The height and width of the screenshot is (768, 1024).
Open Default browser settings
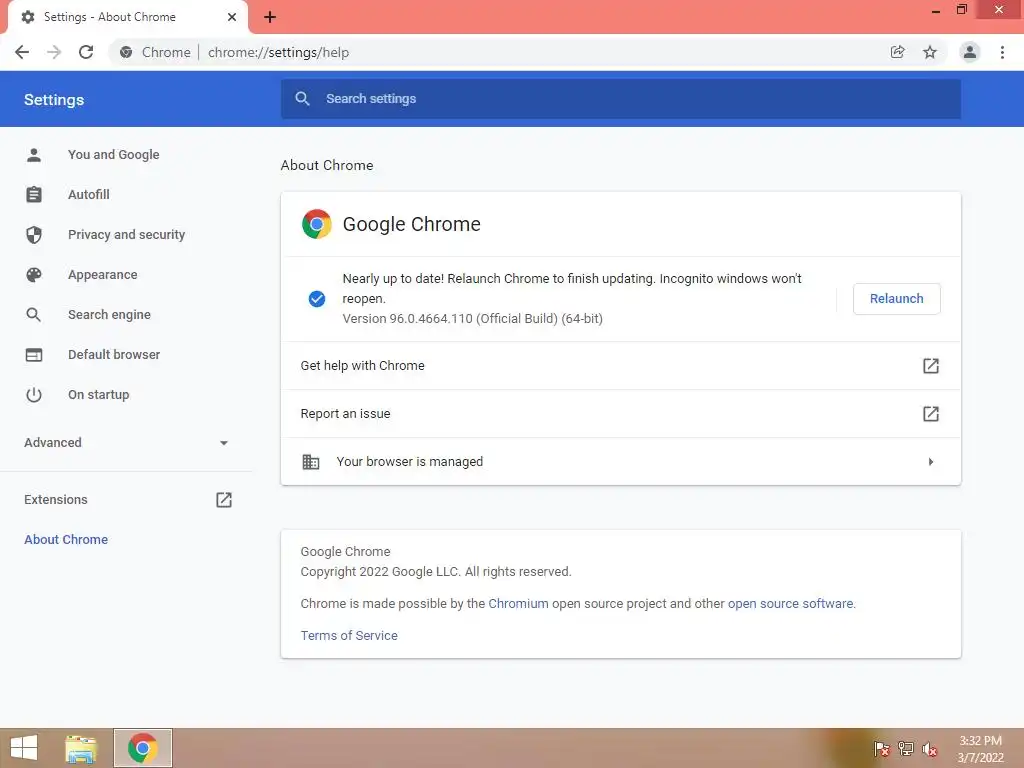tap(114, 355)
